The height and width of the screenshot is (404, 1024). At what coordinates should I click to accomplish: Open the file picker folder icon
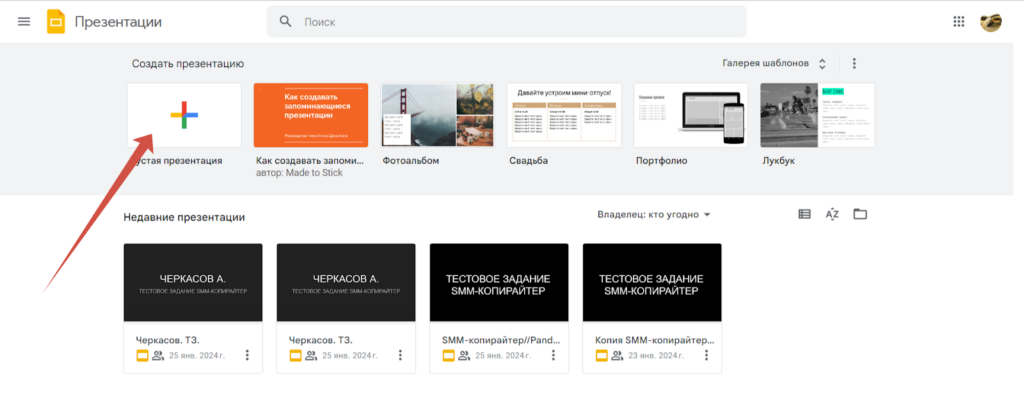[860, 214]
